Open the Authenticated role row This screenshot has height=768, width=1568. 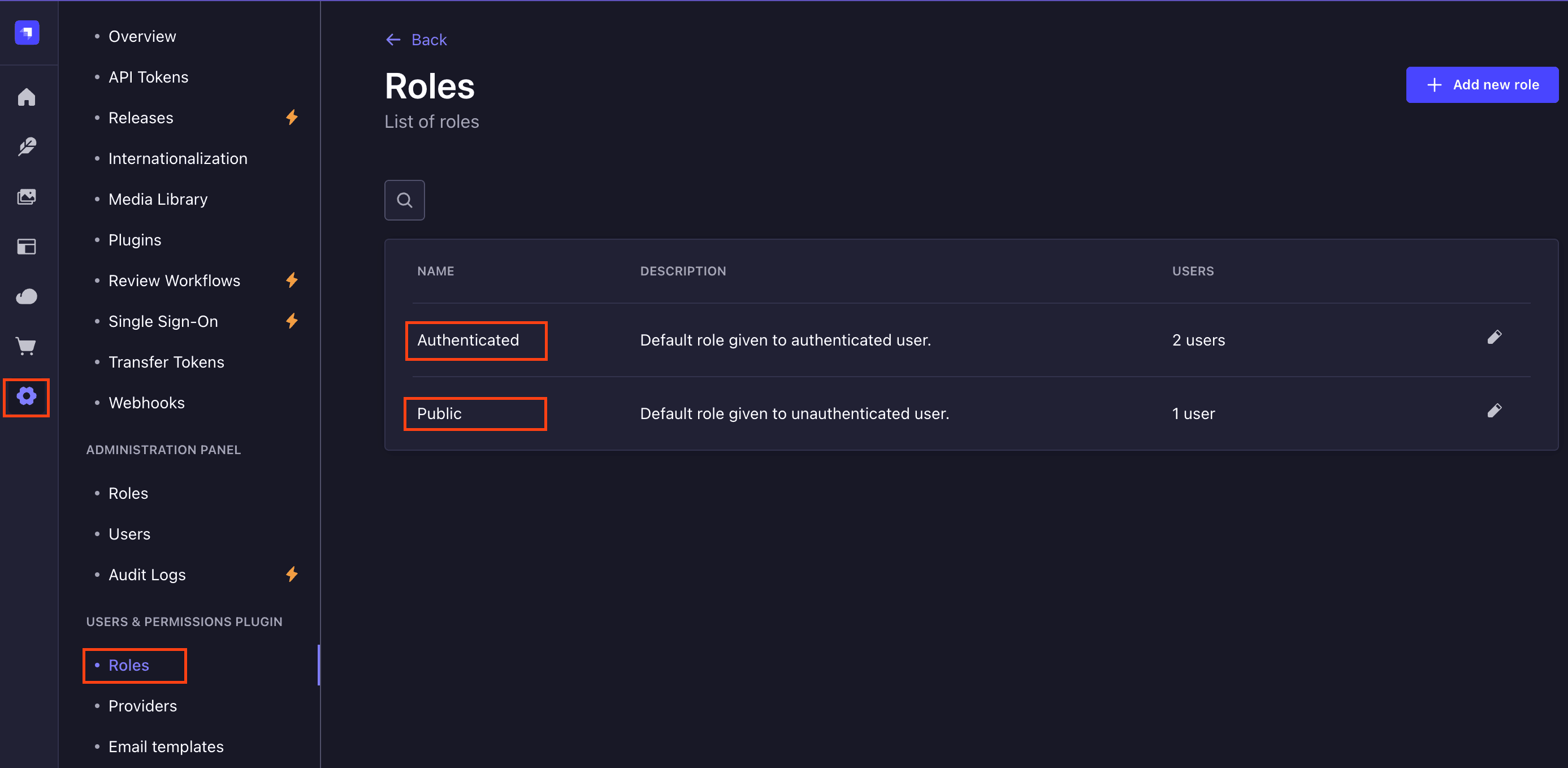(467, 340)
